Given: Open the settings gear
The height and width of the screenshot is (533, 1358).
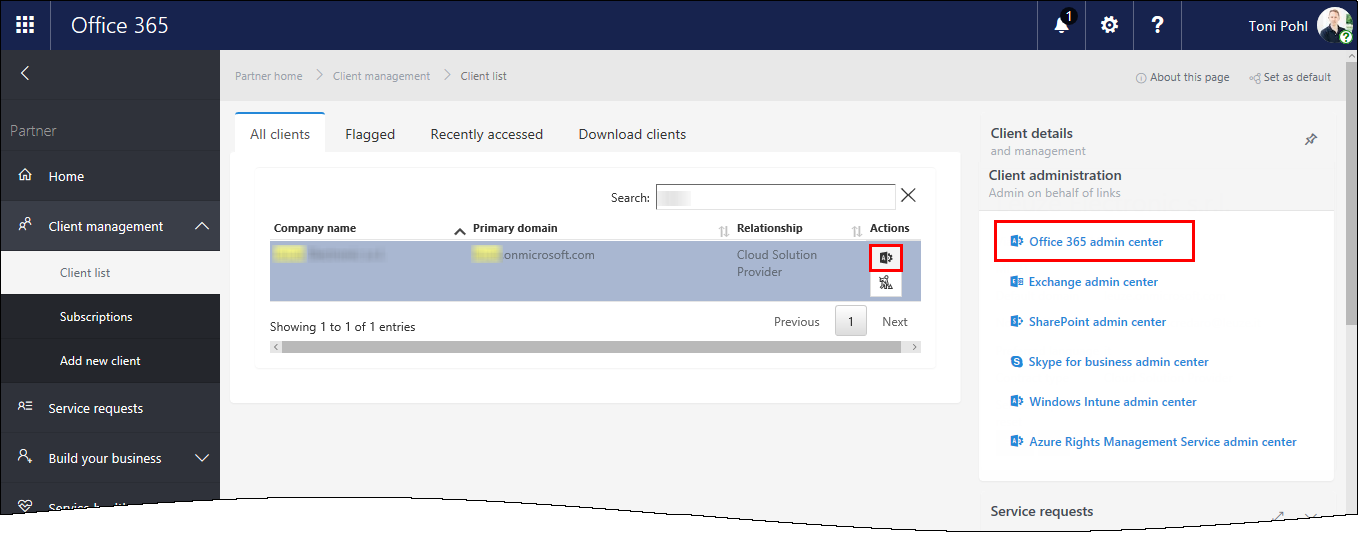Looking at the screenshot, I should pyautogui.click(x=1109, y=25).
